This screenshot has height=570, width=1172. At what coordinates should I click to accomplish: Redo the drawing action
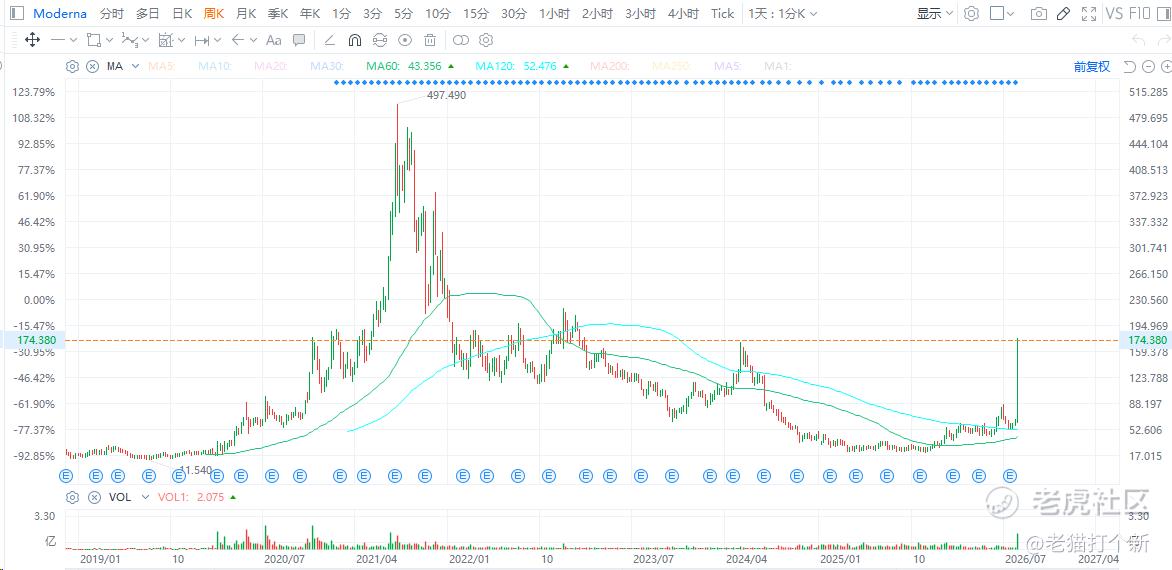pyautogui.click(x=1162, y=40)
